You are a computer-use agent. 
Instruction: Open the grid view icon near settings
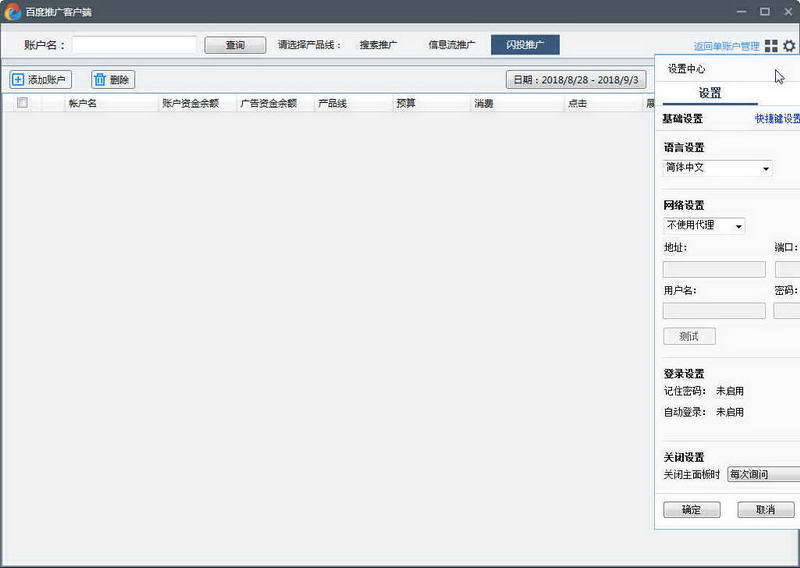pyautogui.click(x=771, y=46)
